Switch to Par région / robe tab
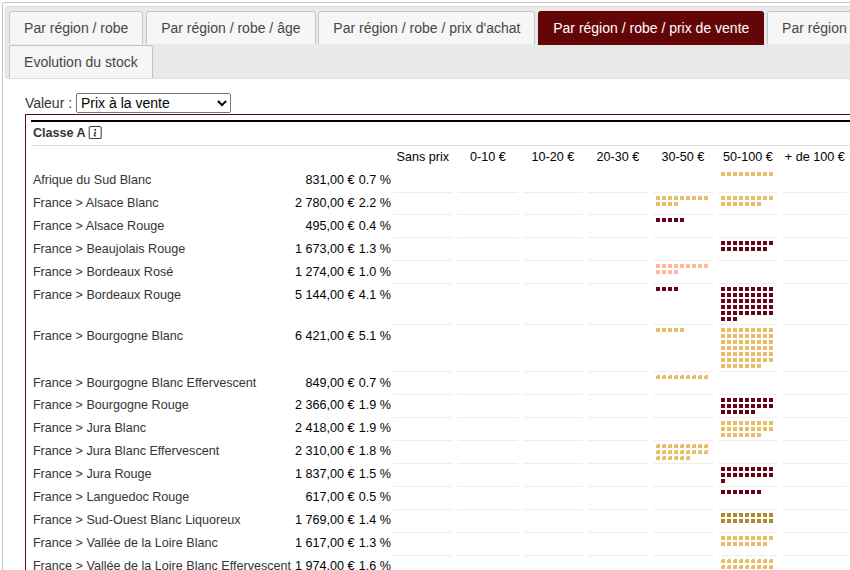 pyautogui.click(x=76, y=28)
